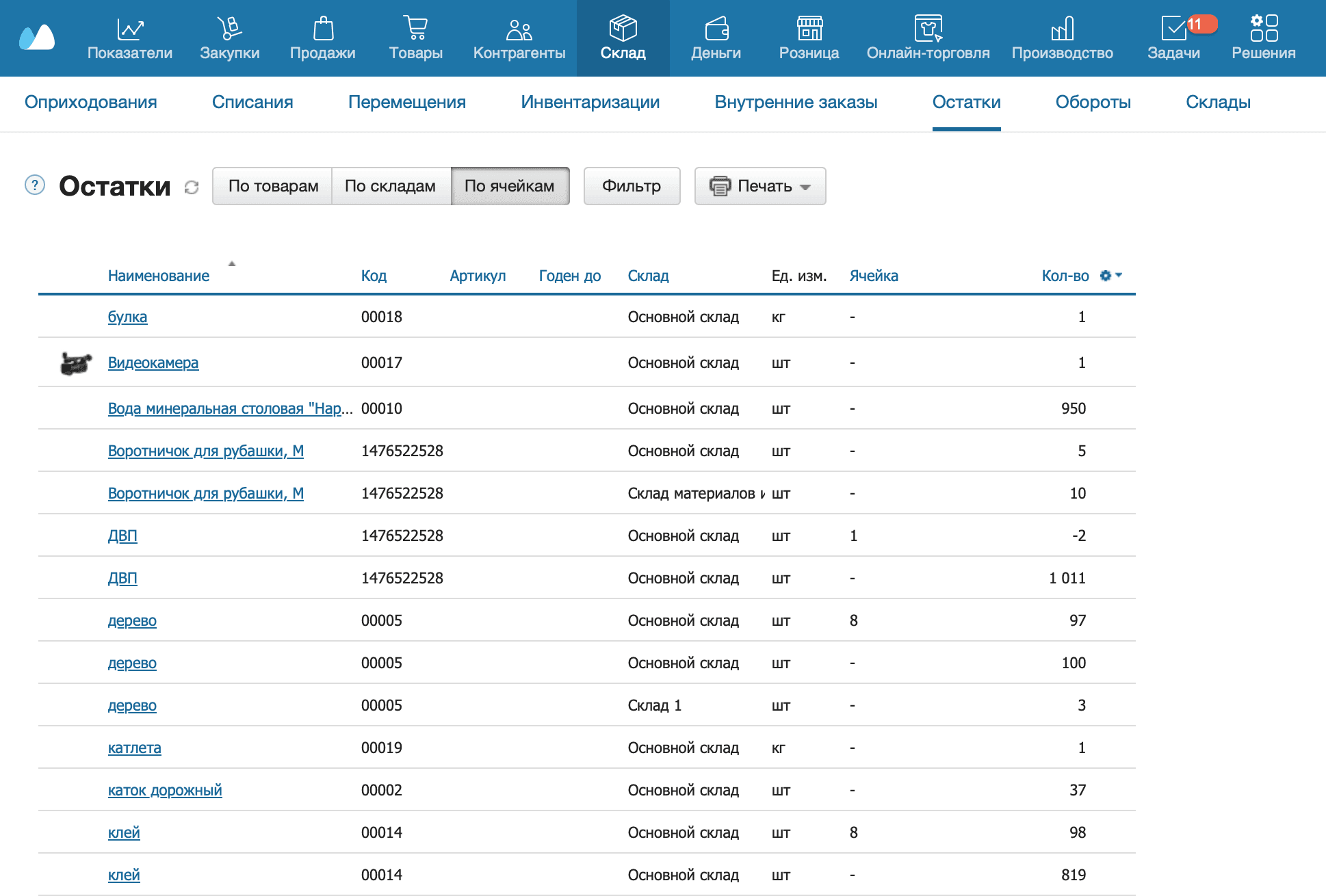Click the Фильтр button
The height and width of the screenshot is (896, 1326).
pyautogui.click(x=632, y=185)
